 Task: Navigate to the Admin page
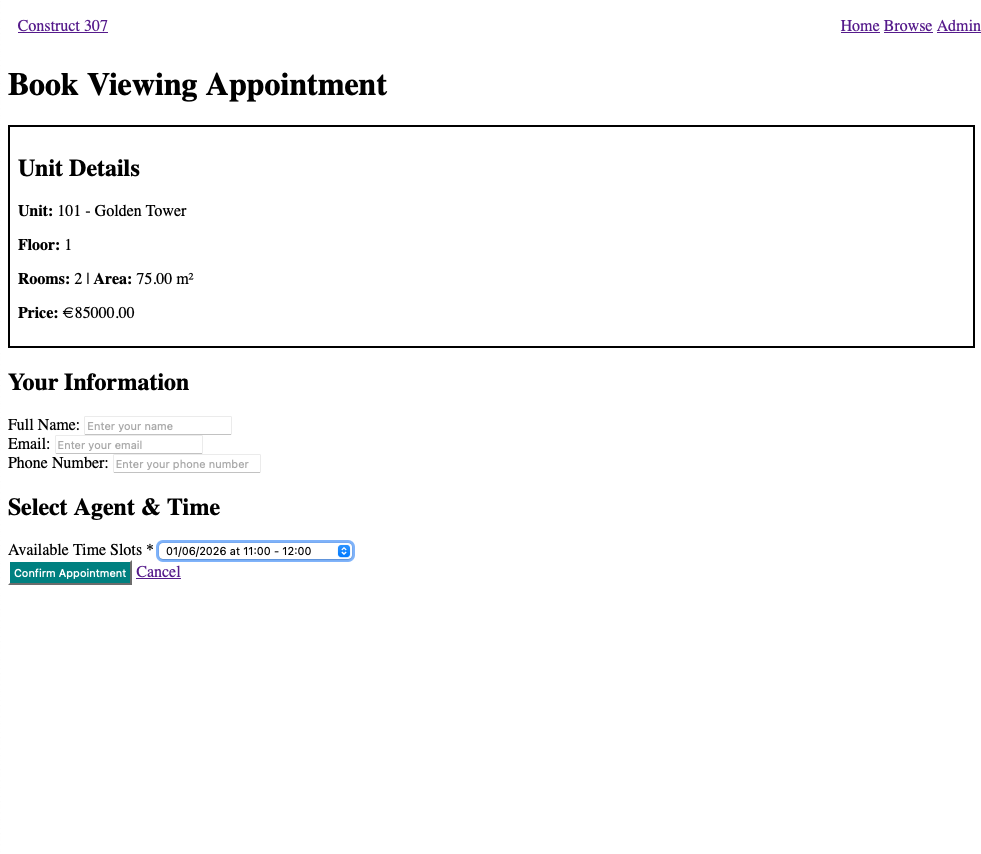pyautogui.click(x=958, y=26)
